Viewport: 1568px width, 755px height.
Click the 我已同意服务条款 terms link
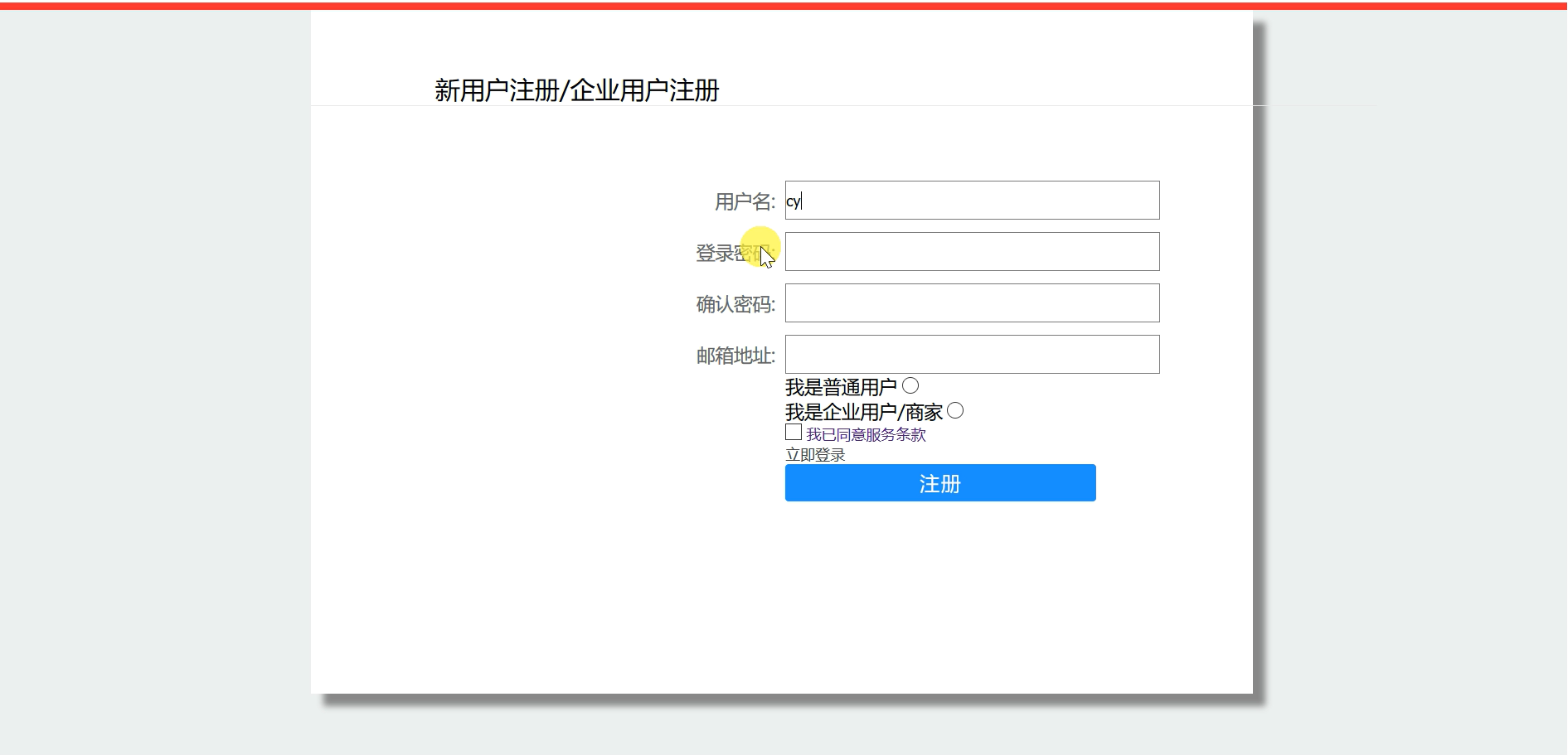coord(865,433)
